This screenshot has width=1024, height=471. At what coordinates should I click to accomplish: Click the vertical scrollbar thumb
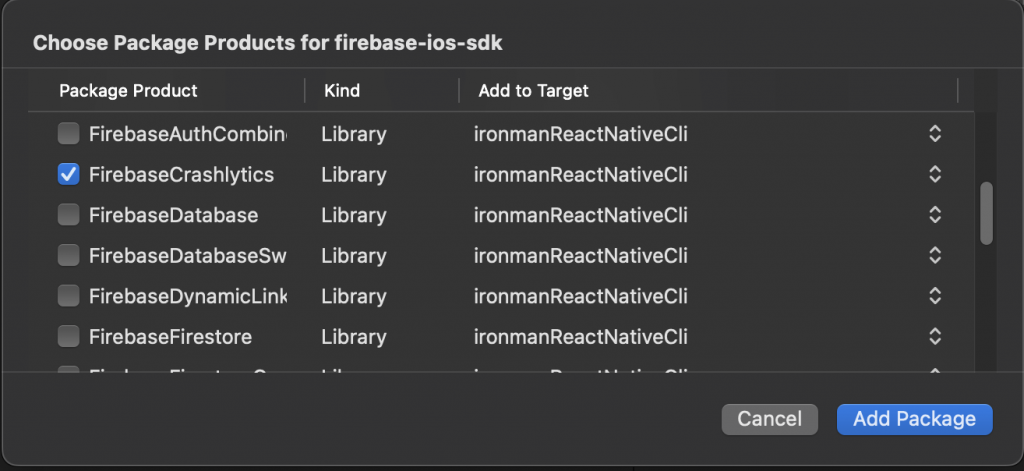tap(986, 213)
